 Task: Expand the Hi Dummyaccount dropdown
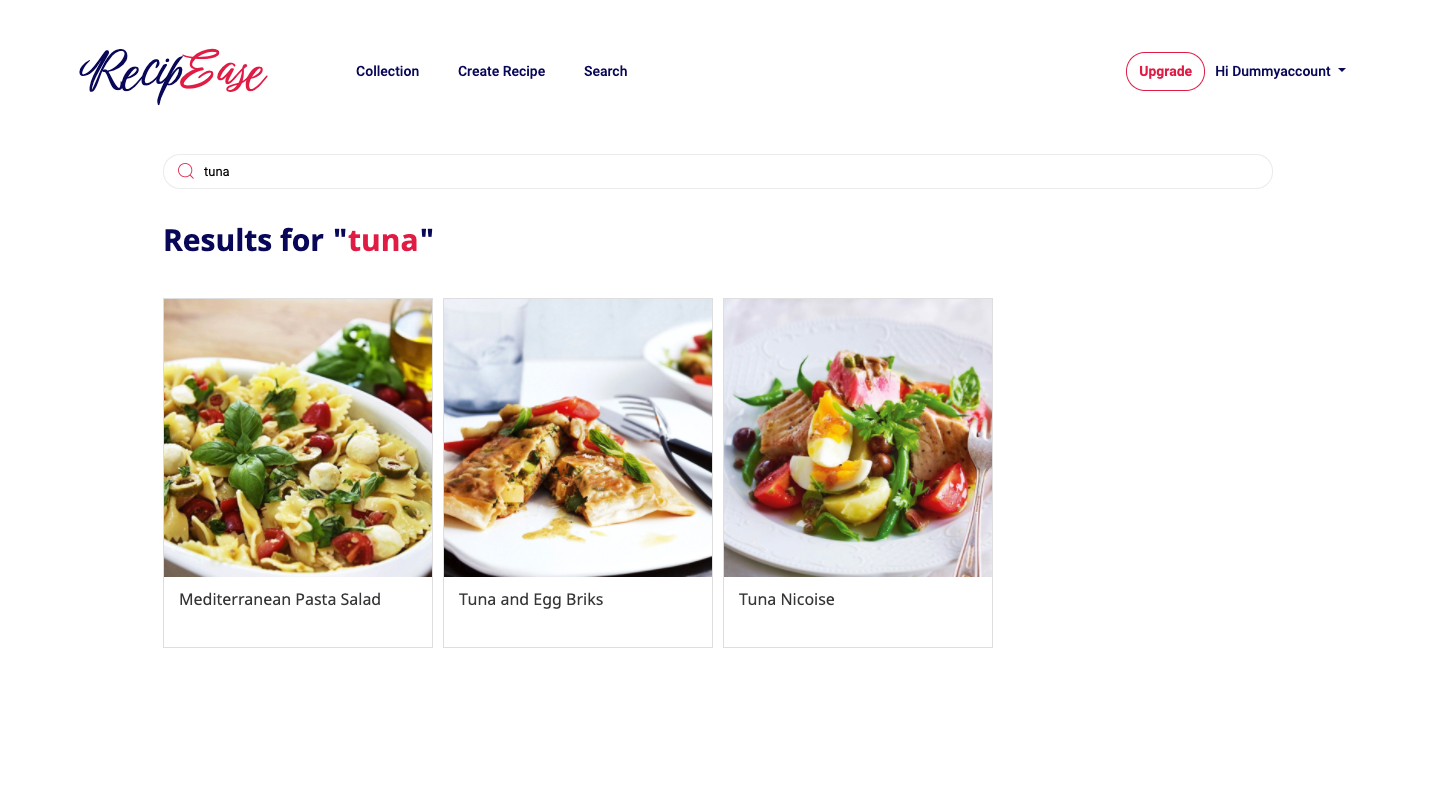coord(1280,71)
